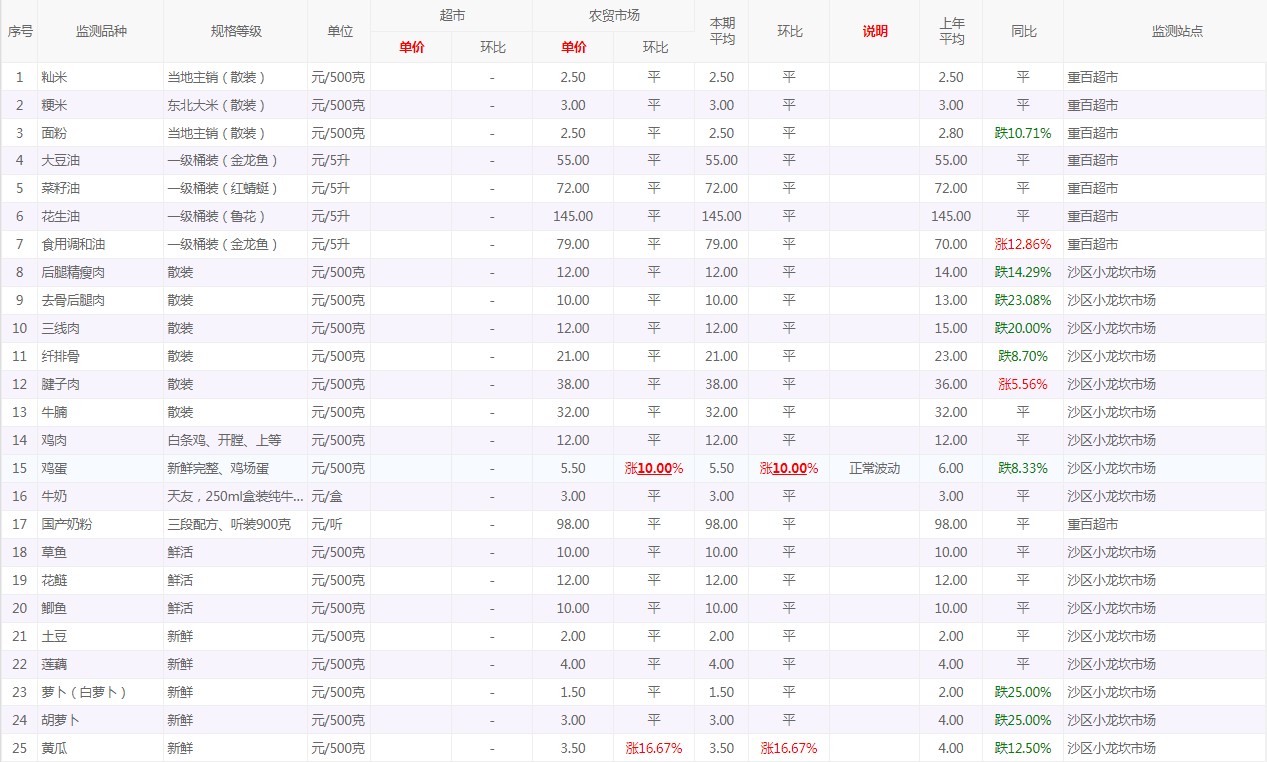Select the 监测品种 column header
The image size is (1267, 762).
101,31
